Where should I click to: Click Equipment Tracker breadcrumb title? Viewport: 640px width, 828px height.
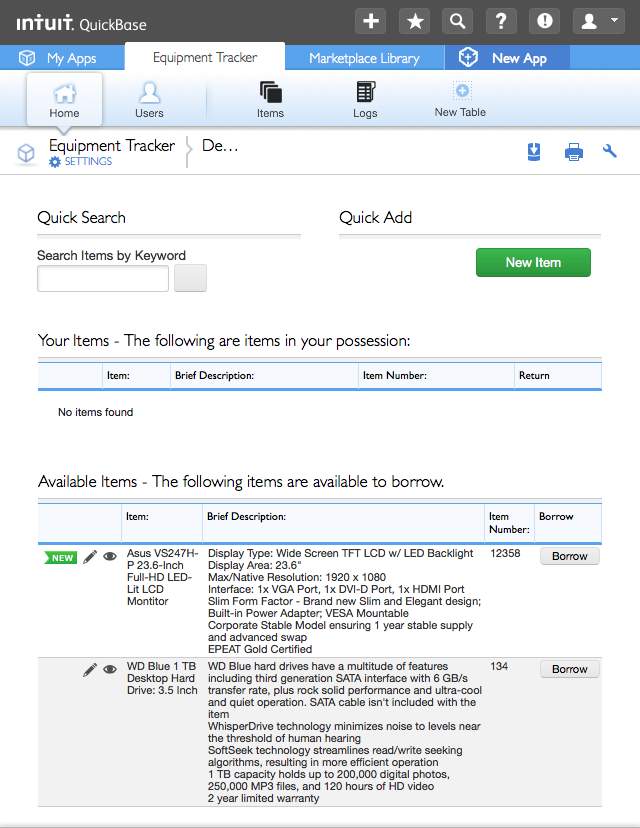[x=112, y=145]
